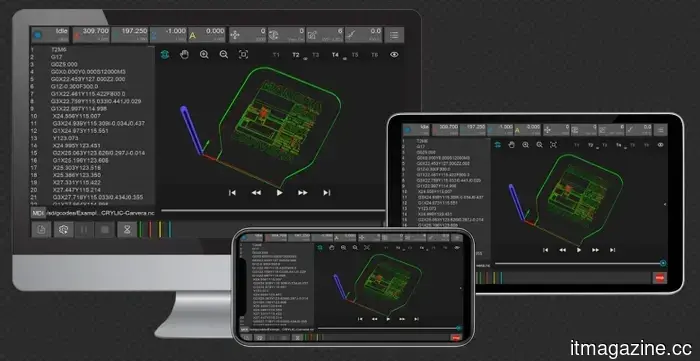Select the pan hand tool on the desktop monitor
Viewport: 700px width, 361px height.
pyautogui.click(x=184, y=54)
